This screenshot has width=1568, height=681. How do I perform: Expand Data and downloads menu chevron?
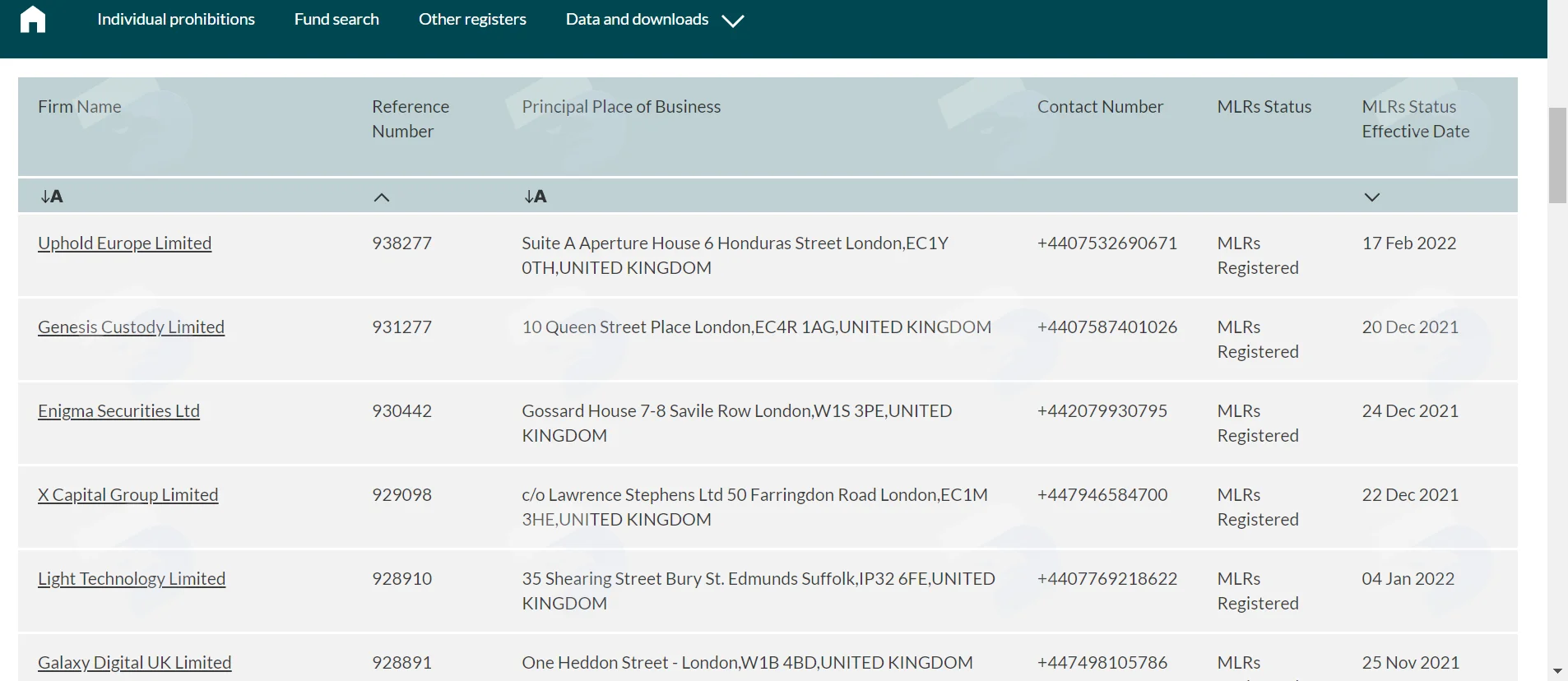coord(732,21)
